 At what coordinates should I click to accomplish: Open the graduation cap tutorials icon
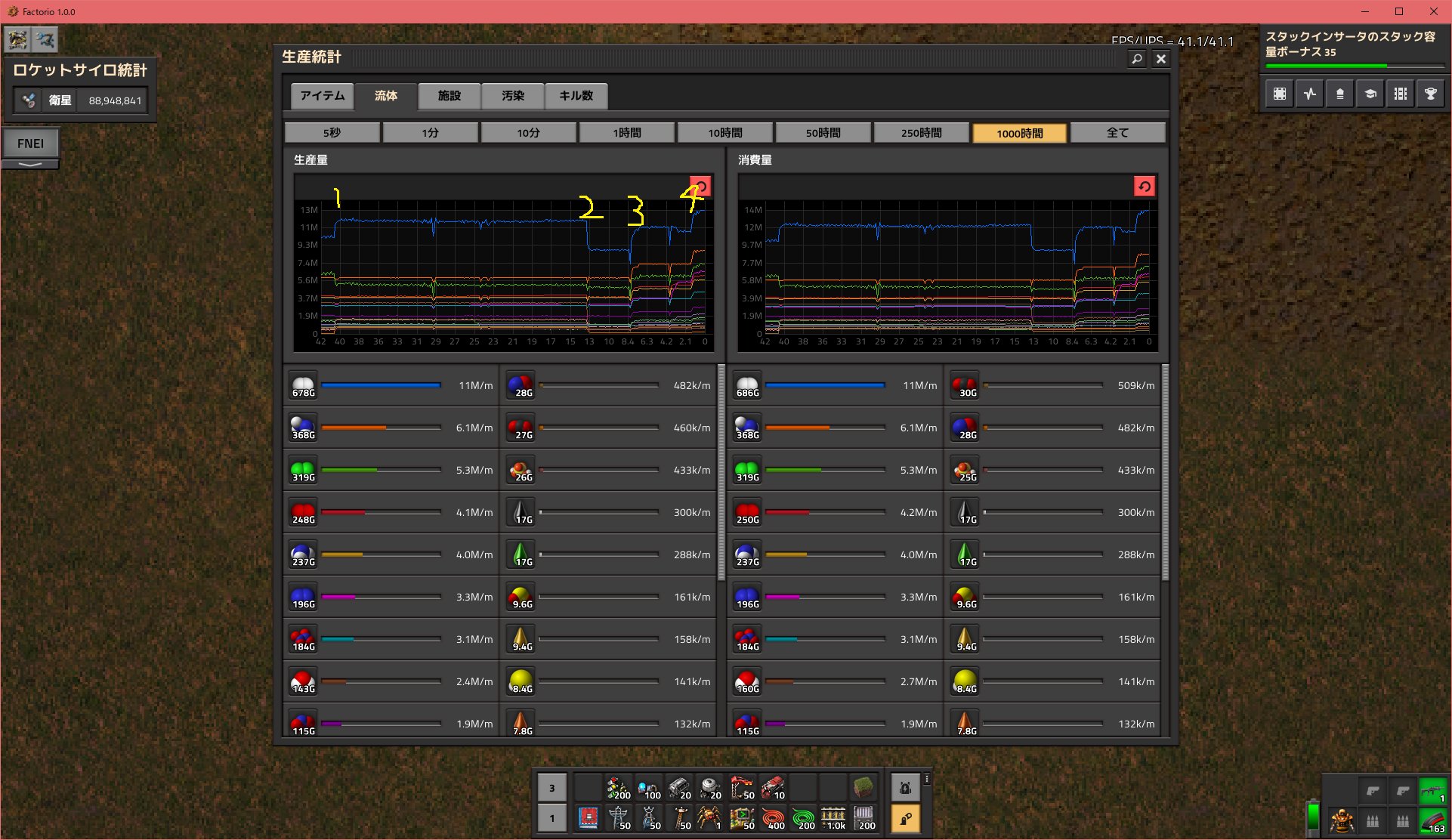pyautogui.click(x=1370, y=94)
